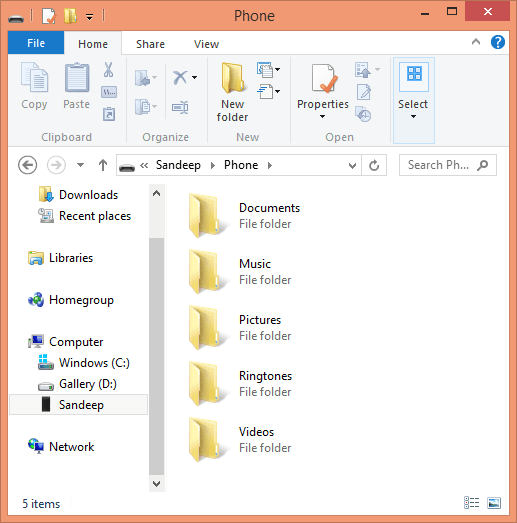Switch to the View tab

(x=206, y=44)
